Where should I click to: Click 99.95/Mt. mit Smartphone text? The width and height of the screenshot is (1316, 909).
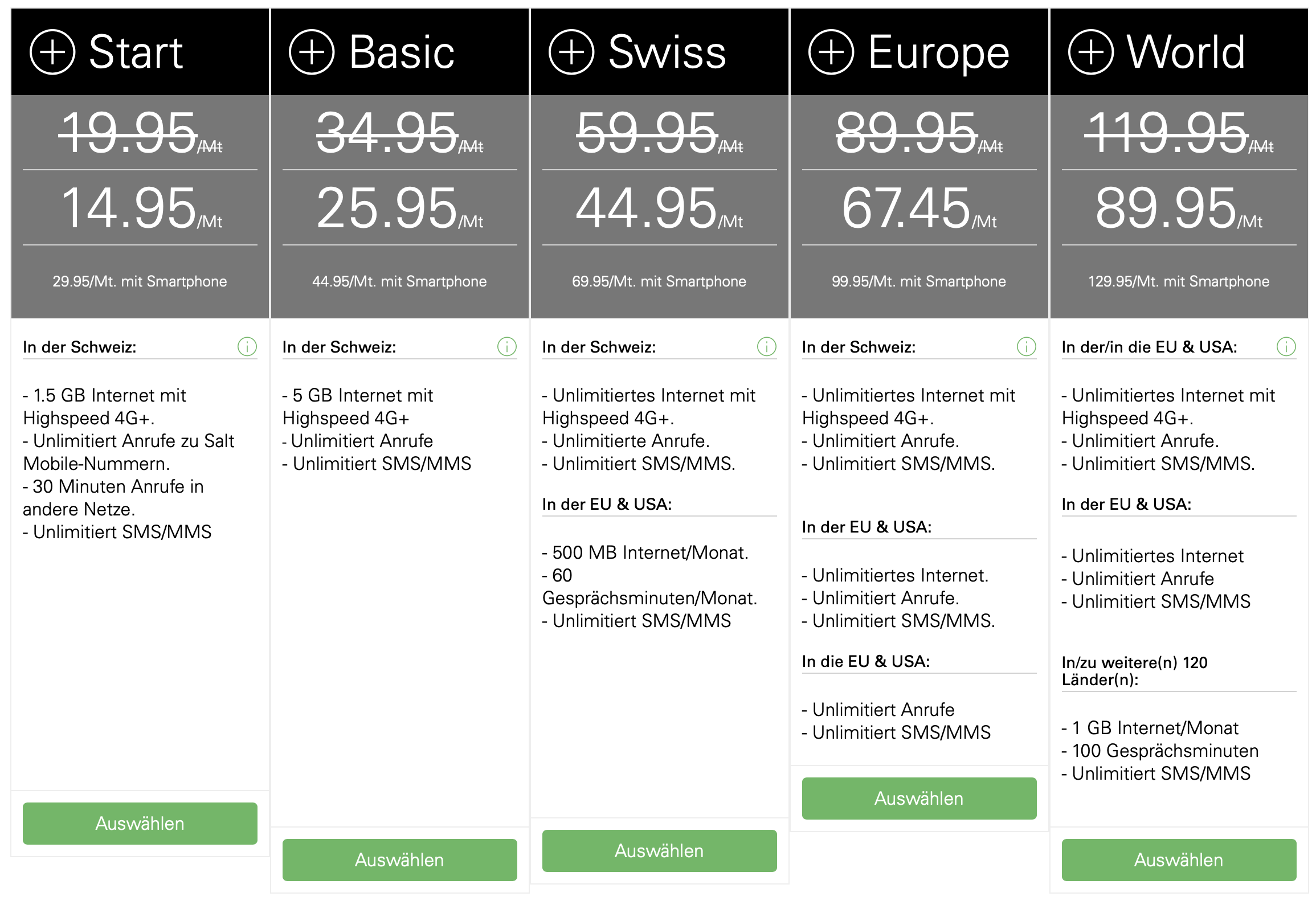[x=919, y=281]
